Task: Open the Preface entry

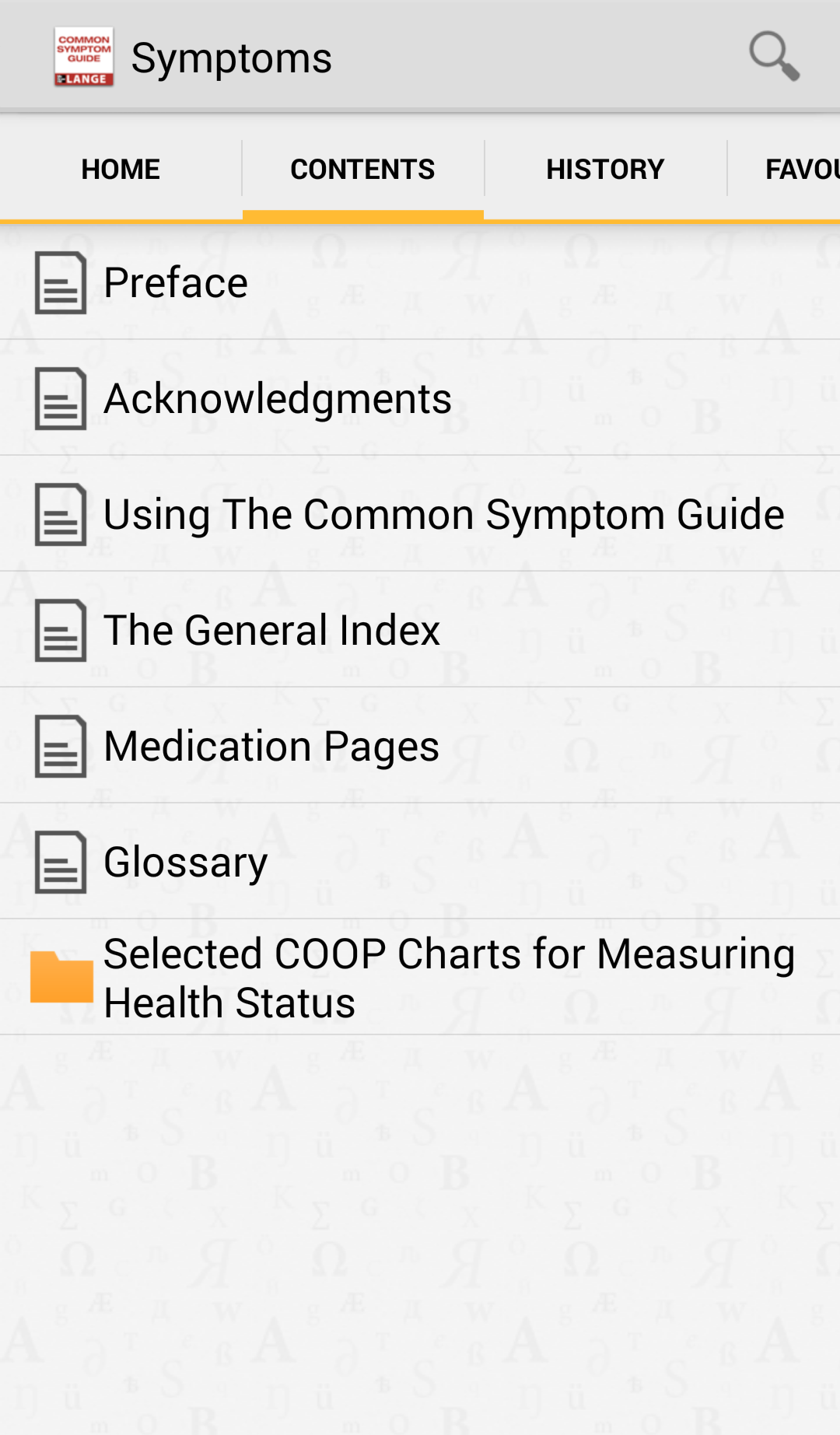Action: click(420, 282)
